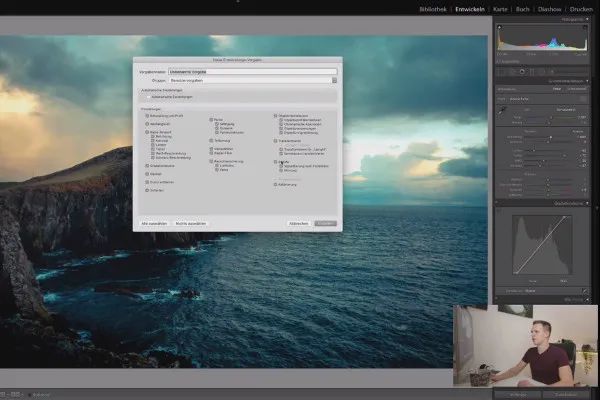Image resolution: width=600 pixels, height=400 pixels.
Task: Toggle Klarheit checkbox
Action: coord(147,174)
